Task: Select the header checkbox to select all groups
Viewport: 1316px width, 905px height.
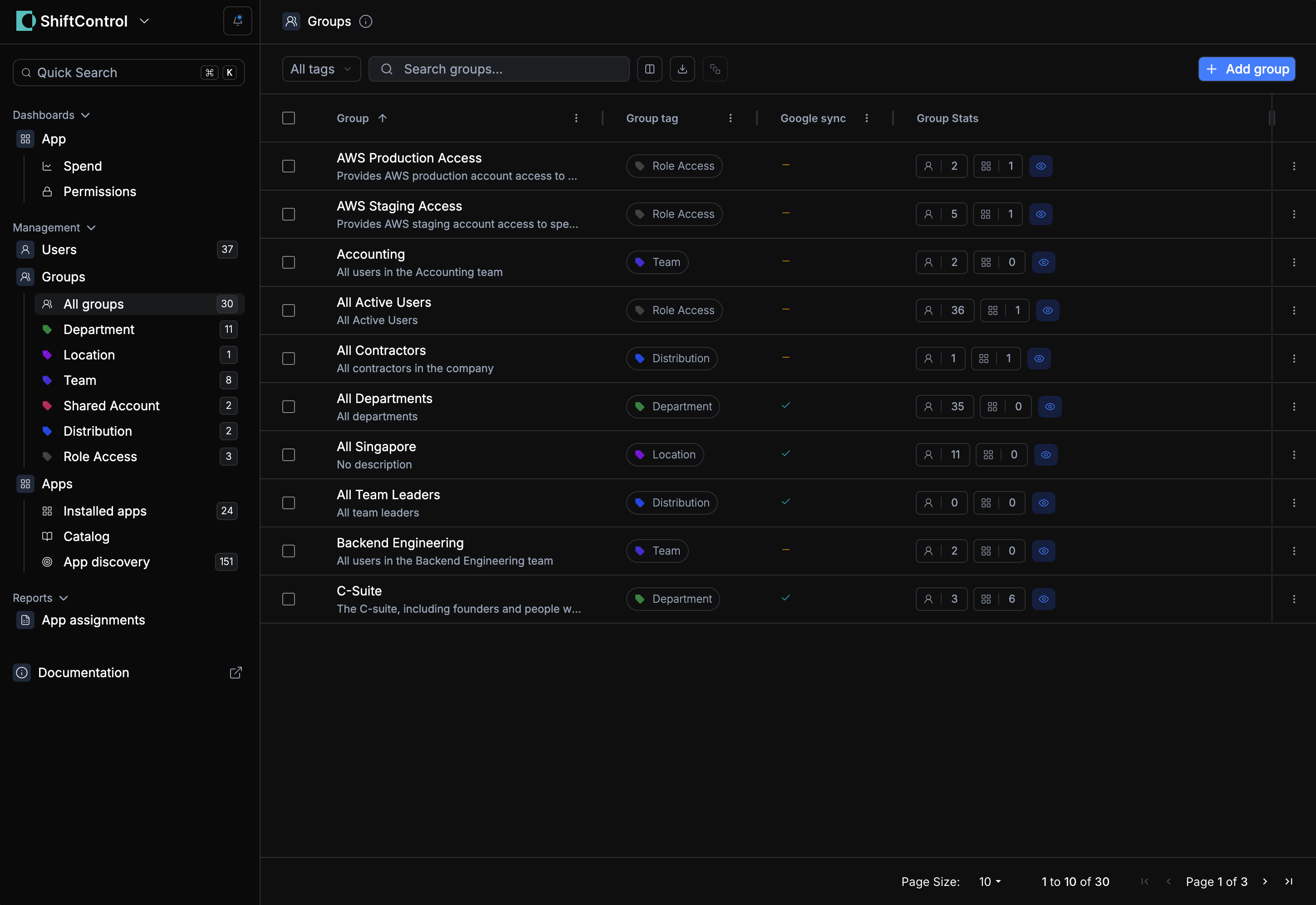Action: coord(289,118)
